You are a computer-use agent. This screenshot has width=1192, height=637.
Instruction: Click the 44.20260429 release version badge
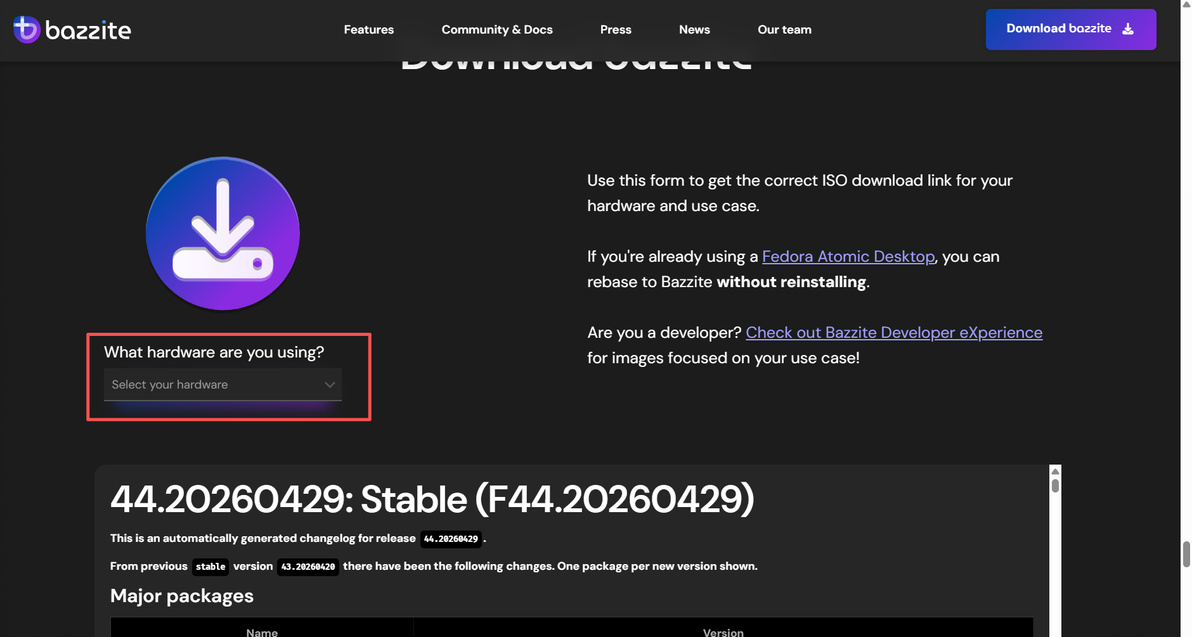(451, 539)
